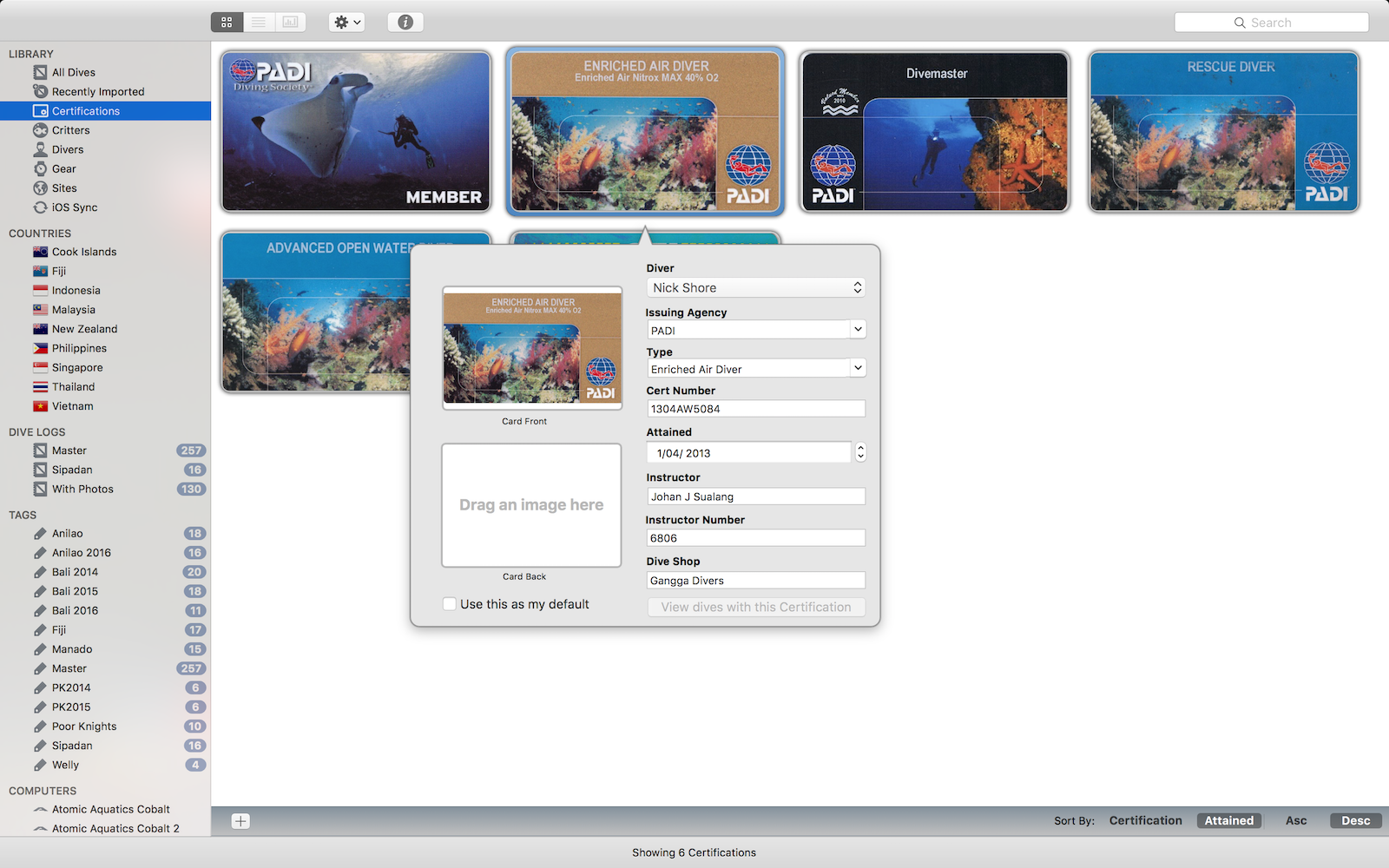Screen dimensions: 1389x868
Task: Switch to grid view icon in toolbar
Action: [227, 23]
